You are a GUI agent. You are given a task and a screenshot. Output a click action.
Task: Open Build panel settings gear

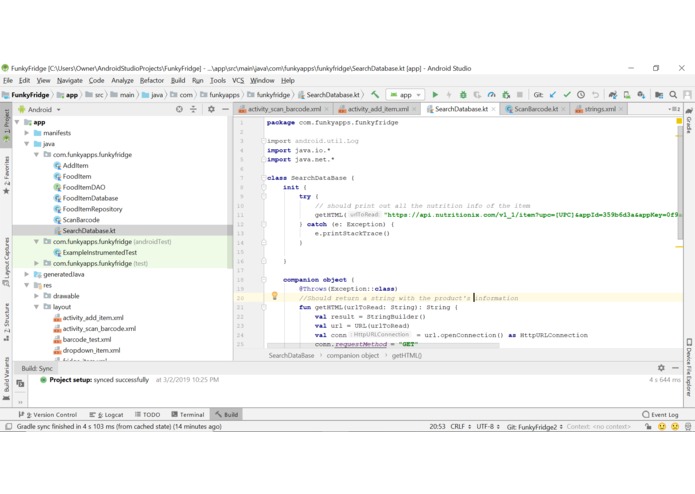click(661, 368)
